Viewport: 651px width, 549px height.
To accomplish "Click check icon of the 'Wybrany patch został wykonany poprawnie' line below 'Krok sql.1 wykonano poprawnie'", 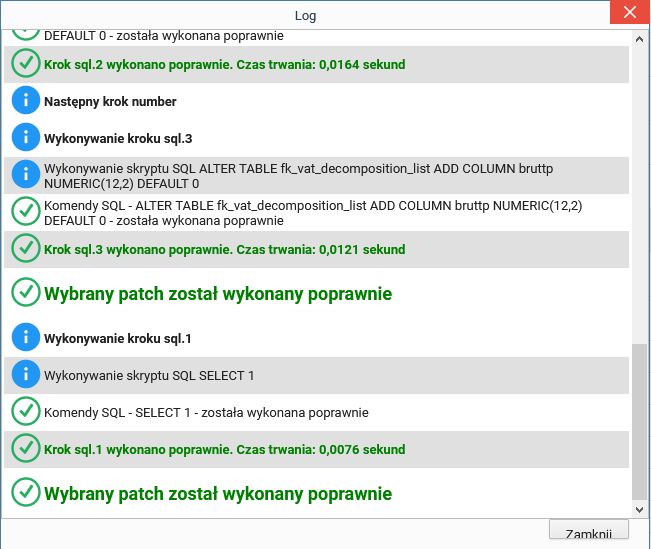I will click(x=26, y=492).
